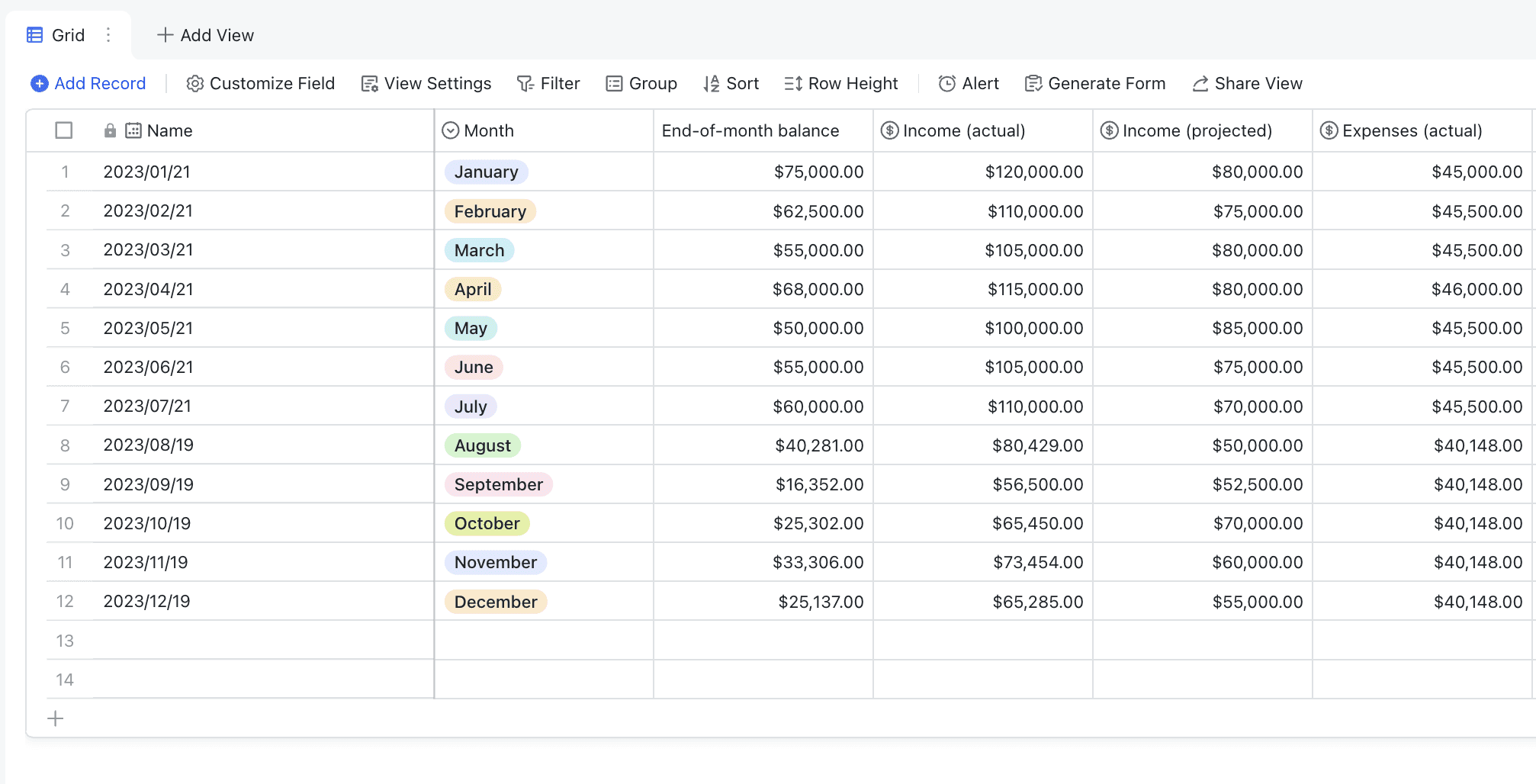Click the lock icon in Name header
Screen dimensions: 1536x784
click(110, 130)
